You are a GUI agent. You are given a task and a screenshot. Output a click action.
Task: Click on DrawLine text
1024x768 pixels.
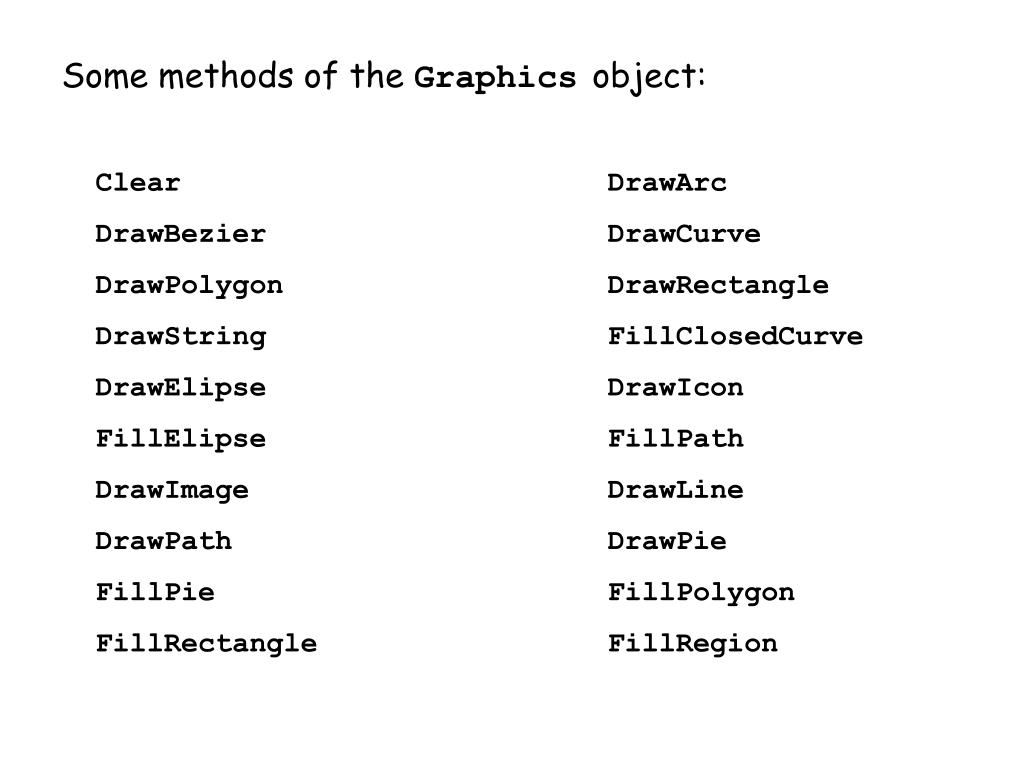[x=675, y=490]
